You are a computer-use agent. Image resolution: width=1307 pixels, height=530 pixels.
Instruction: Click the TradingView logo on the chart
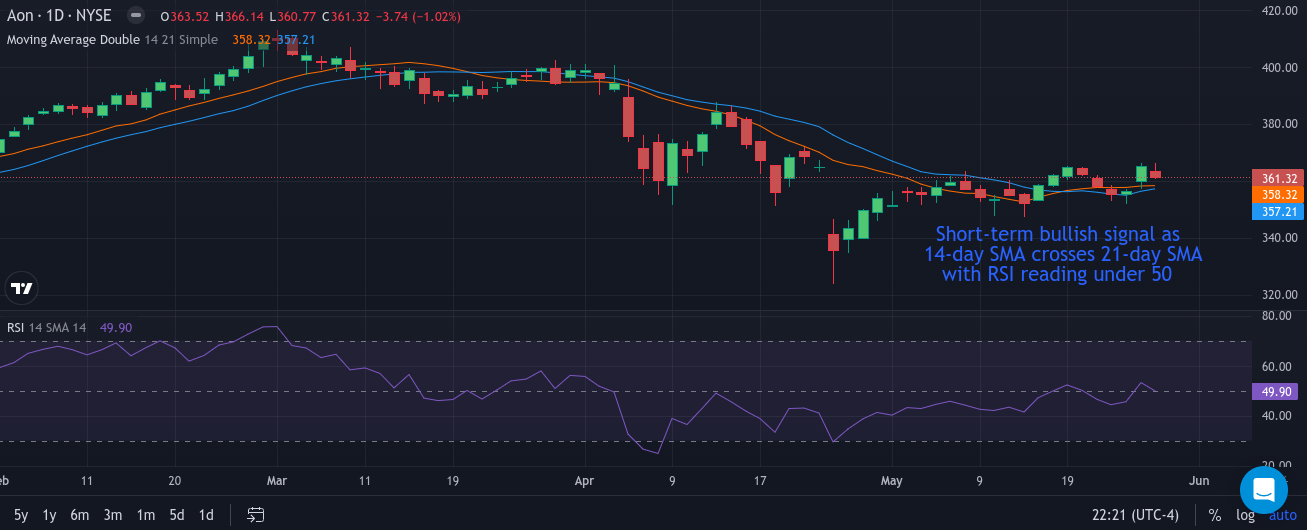point(21,288)
